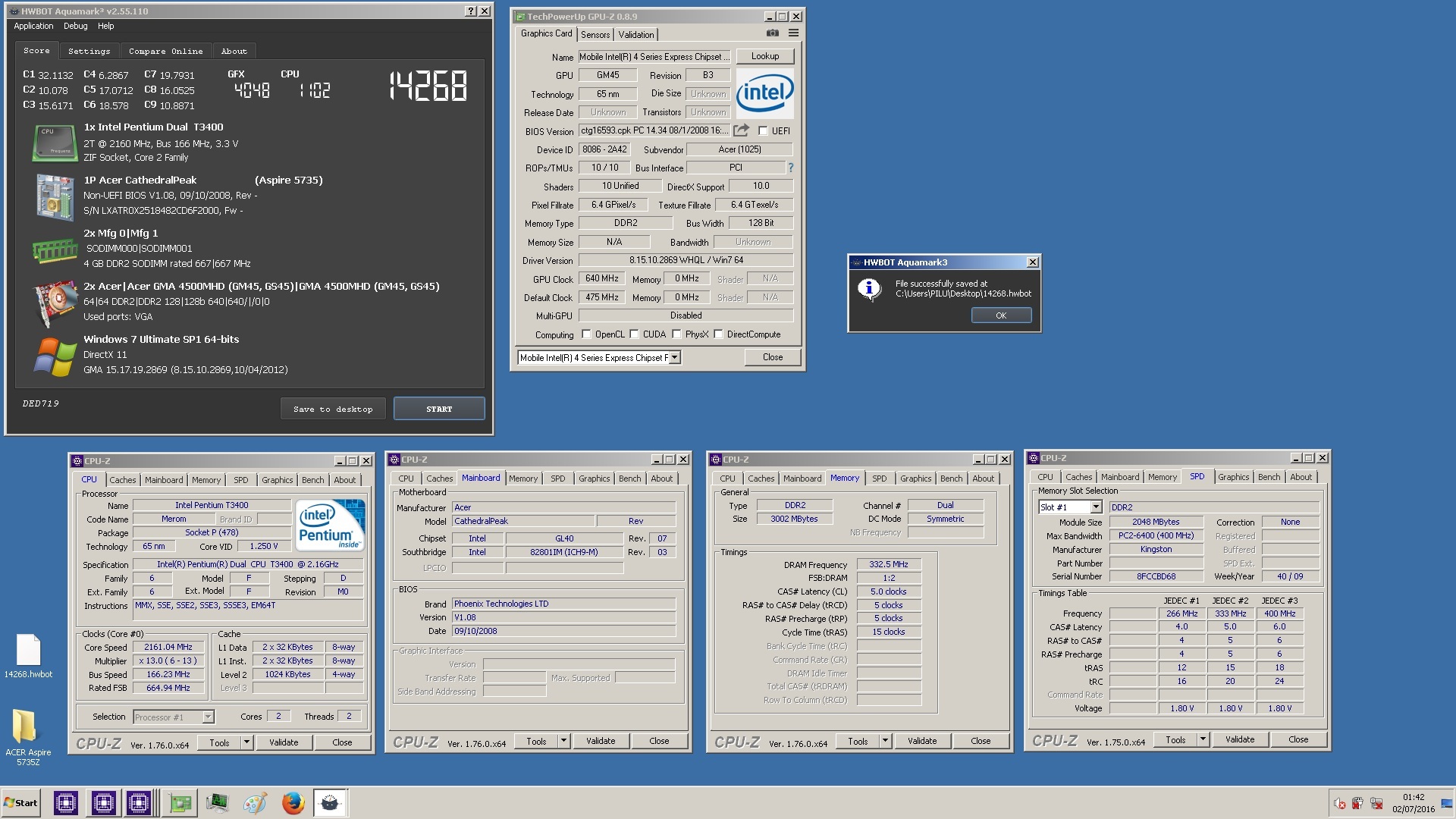Click HWBOT Aquamark3 taskbar icon
The height and width of the screenshot is (819, 1456).
(330, 802)
